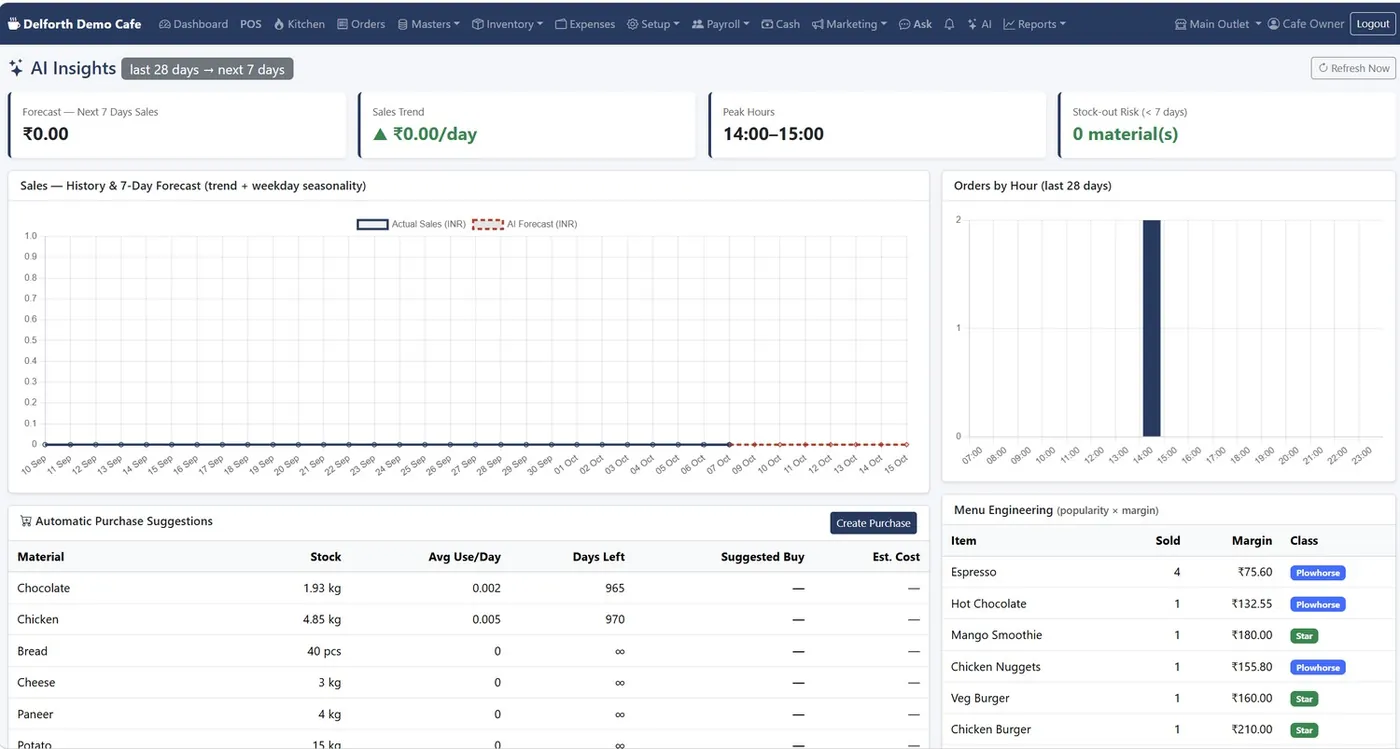Click the Sales Trend ₹0.00/day value

point(425,134)
